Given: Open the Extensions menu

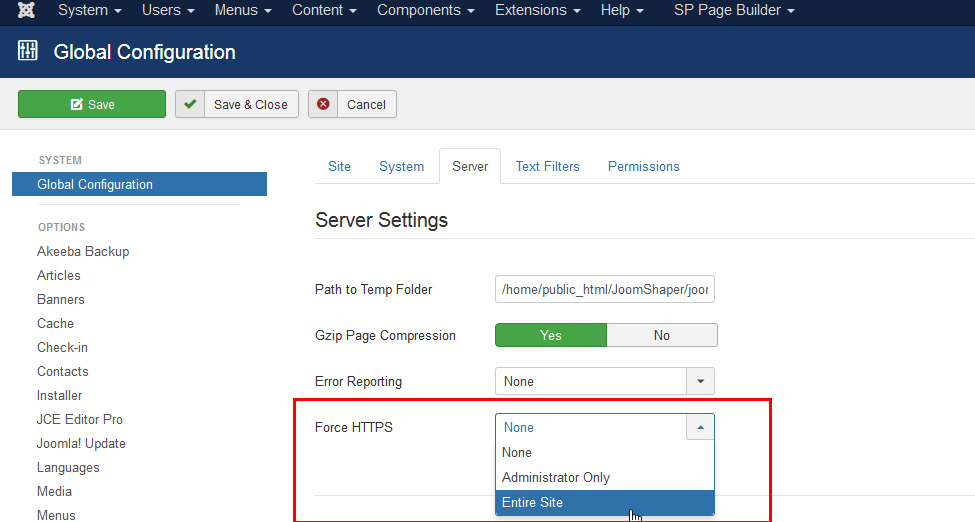Looking at the screenshot, I should pyautogui.click(x=539, y=10).
